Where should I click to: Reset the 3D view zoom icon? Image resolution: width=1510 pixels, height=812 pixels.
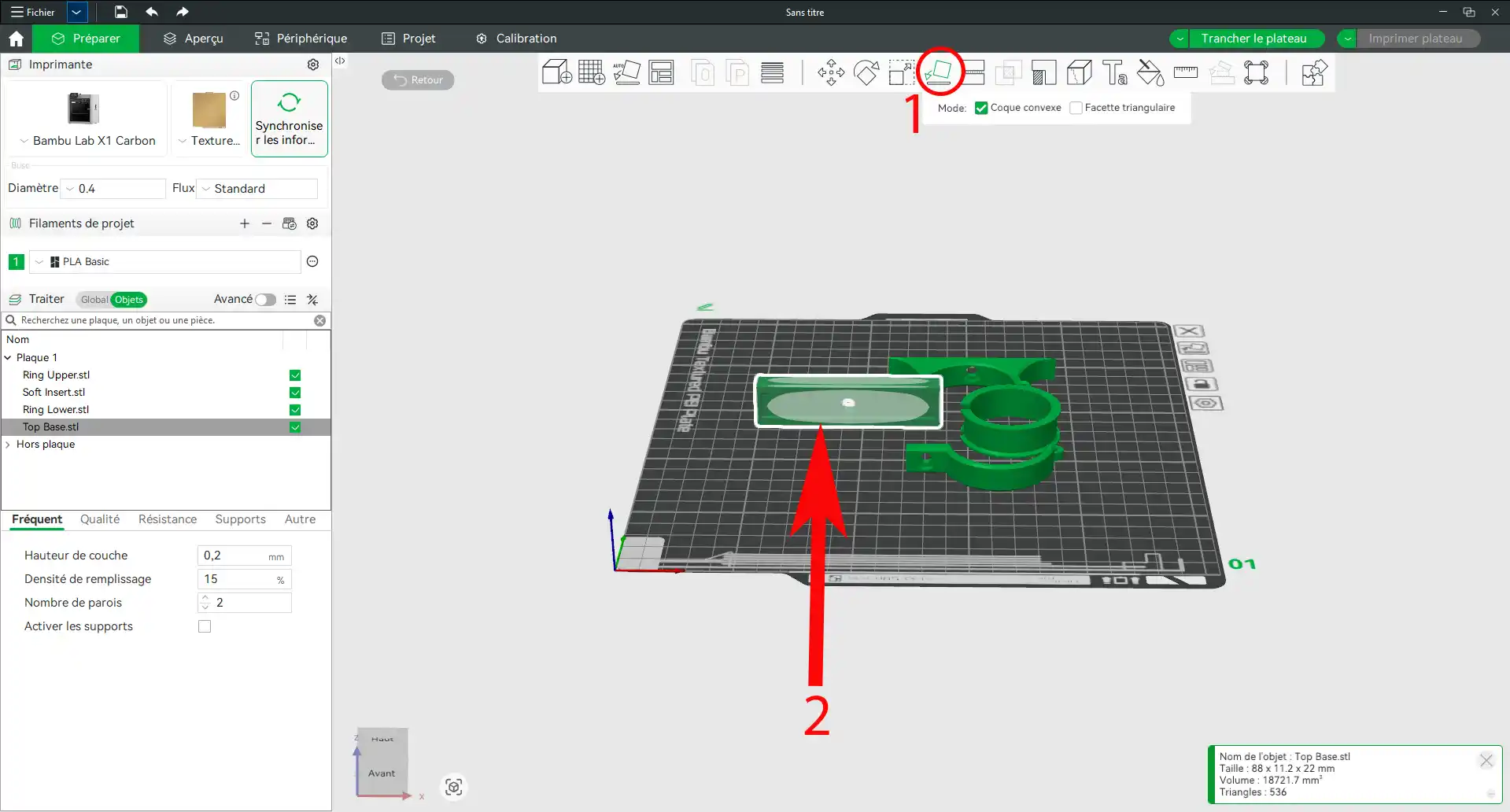454,787
